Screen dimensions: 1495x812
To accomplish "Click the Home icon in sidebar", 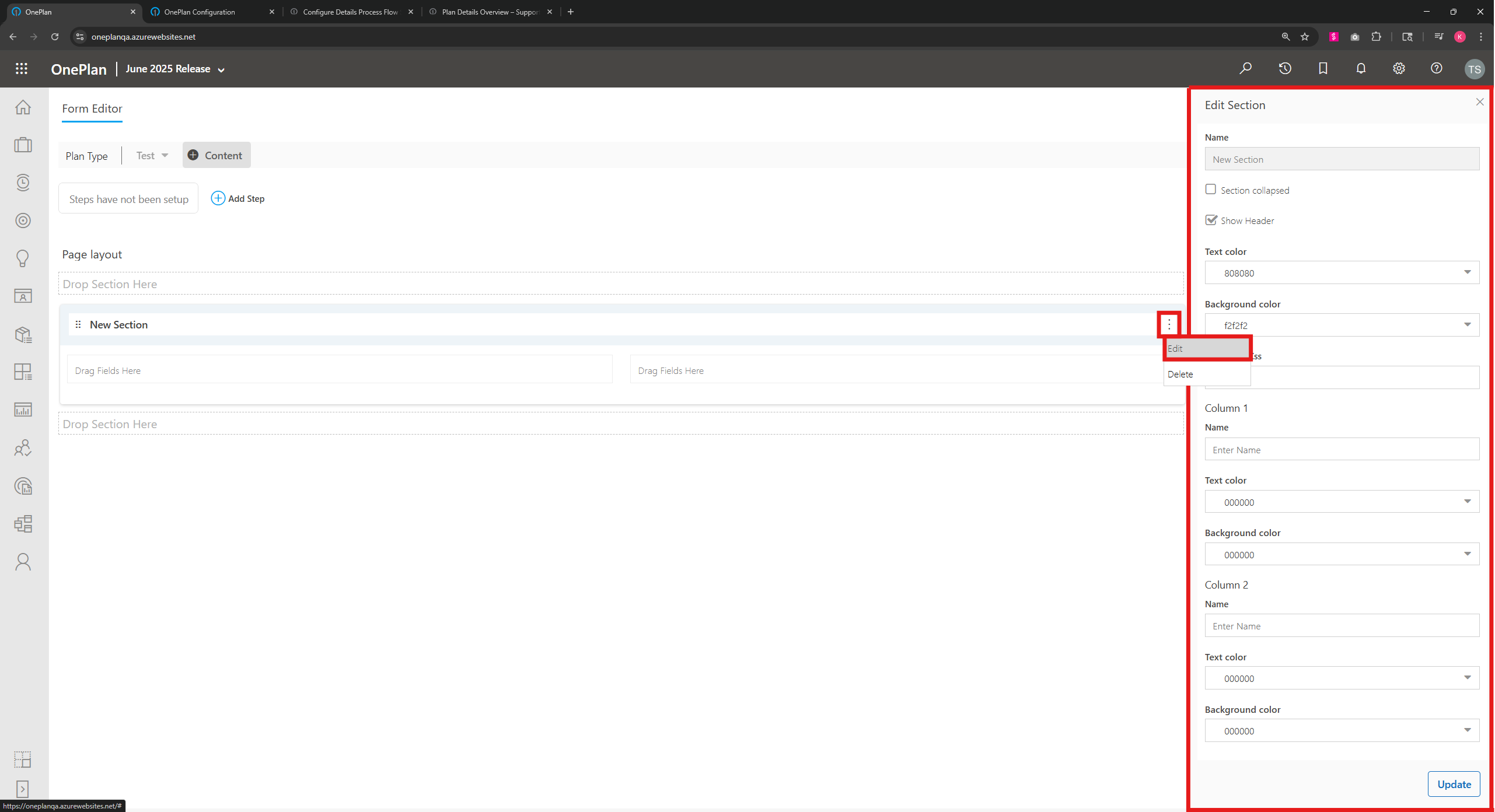I will [x=23, y=107].
